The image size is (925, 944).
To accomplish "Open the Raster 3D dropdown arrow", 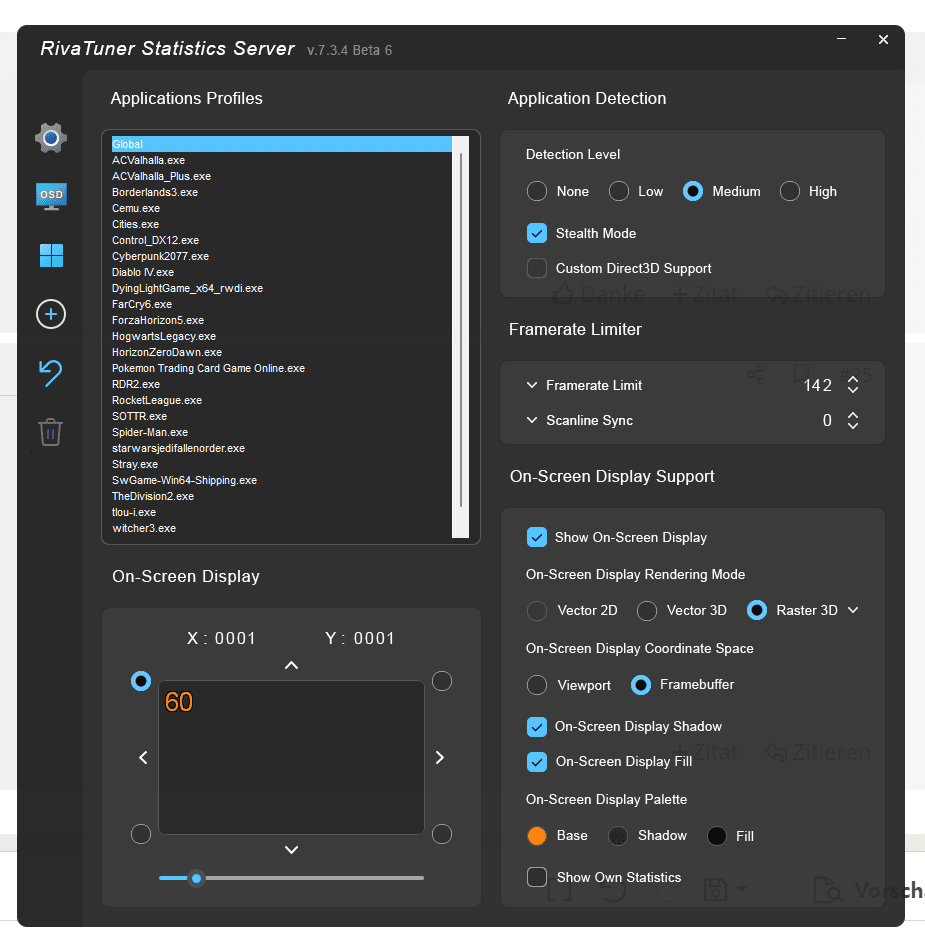I will pyautogui.click(x=853, y=610).
